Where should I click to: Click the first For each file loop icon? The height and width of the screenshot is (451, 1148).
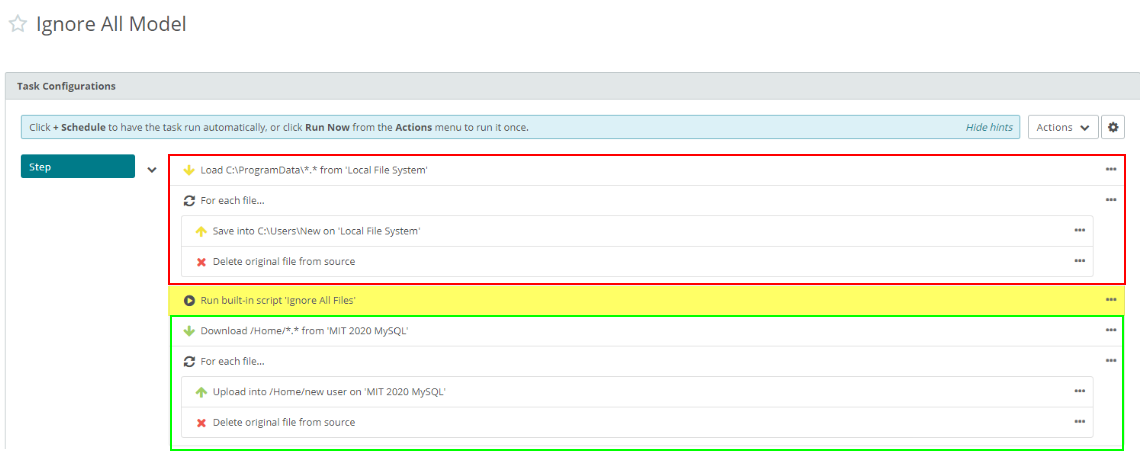[189, 200]
